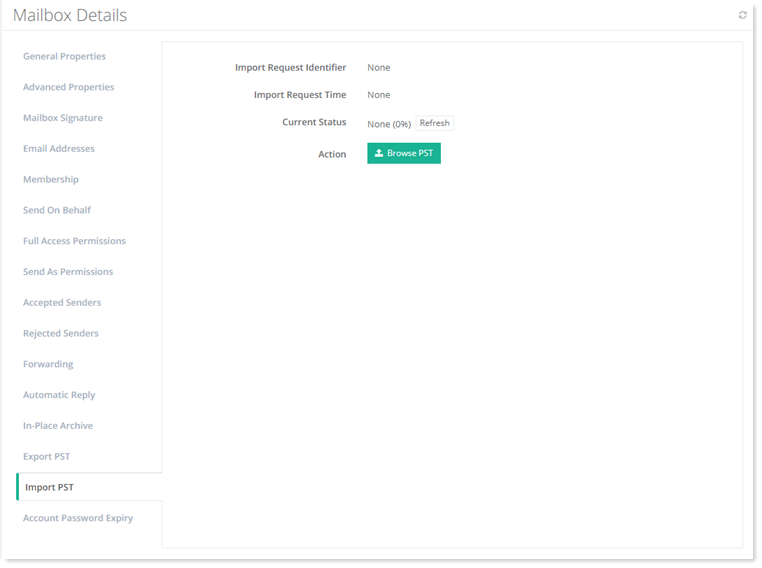762x568 pixels.
Task: Go to Membership tab
Action: 50,180
